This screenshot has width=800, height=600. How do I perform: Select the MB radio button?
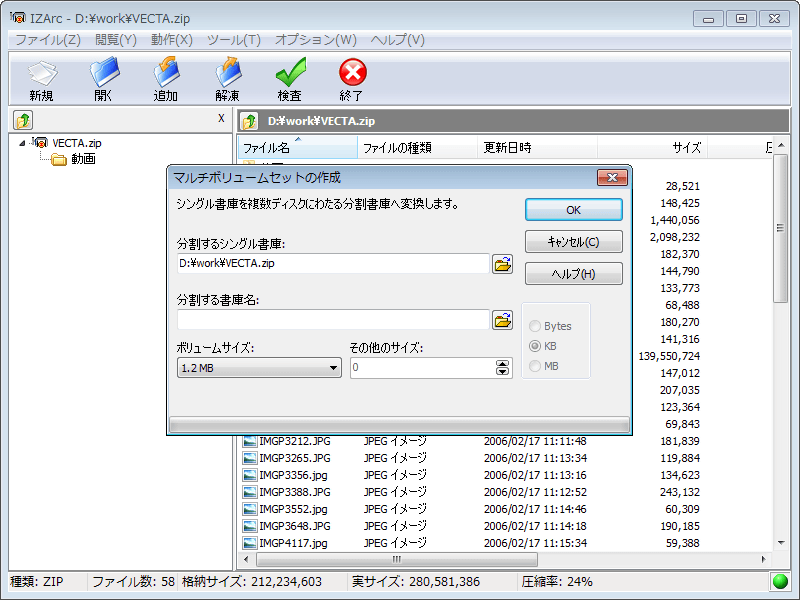pos(535,366)
